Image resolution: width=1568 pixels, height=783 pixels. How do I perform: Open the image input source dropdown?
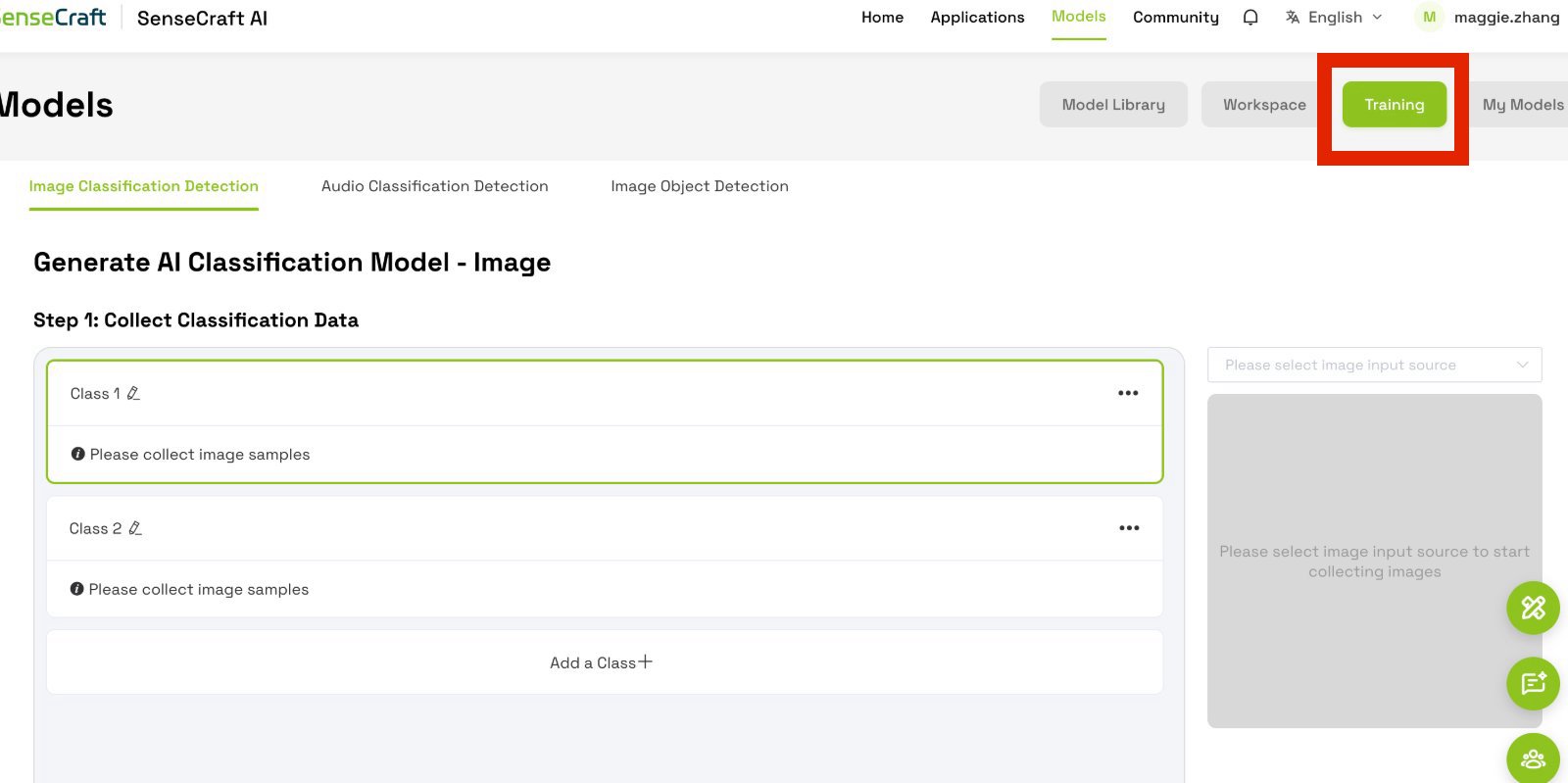pyautogui.click(x=1374, y=365)
